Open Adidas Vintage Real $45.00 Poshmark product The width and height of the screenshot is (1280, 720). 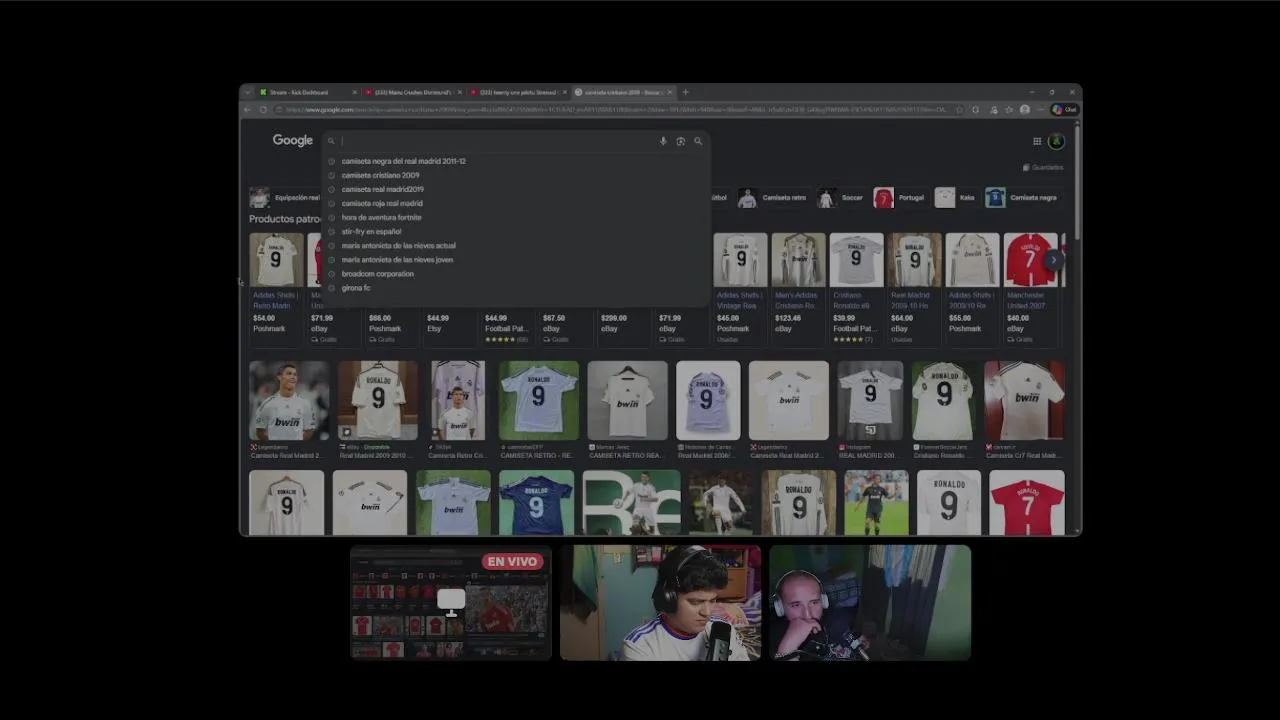740,288
